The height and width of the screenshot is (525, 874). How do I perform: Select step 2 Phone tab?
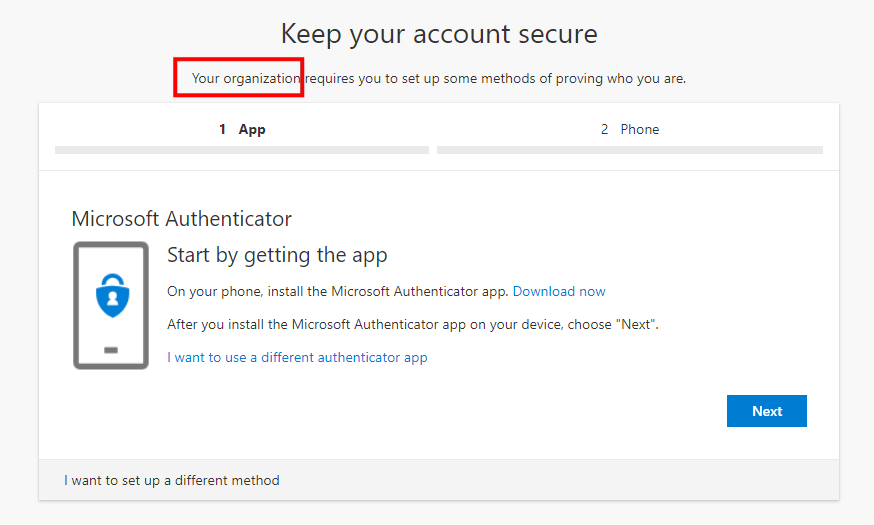(x=630, y=129)
